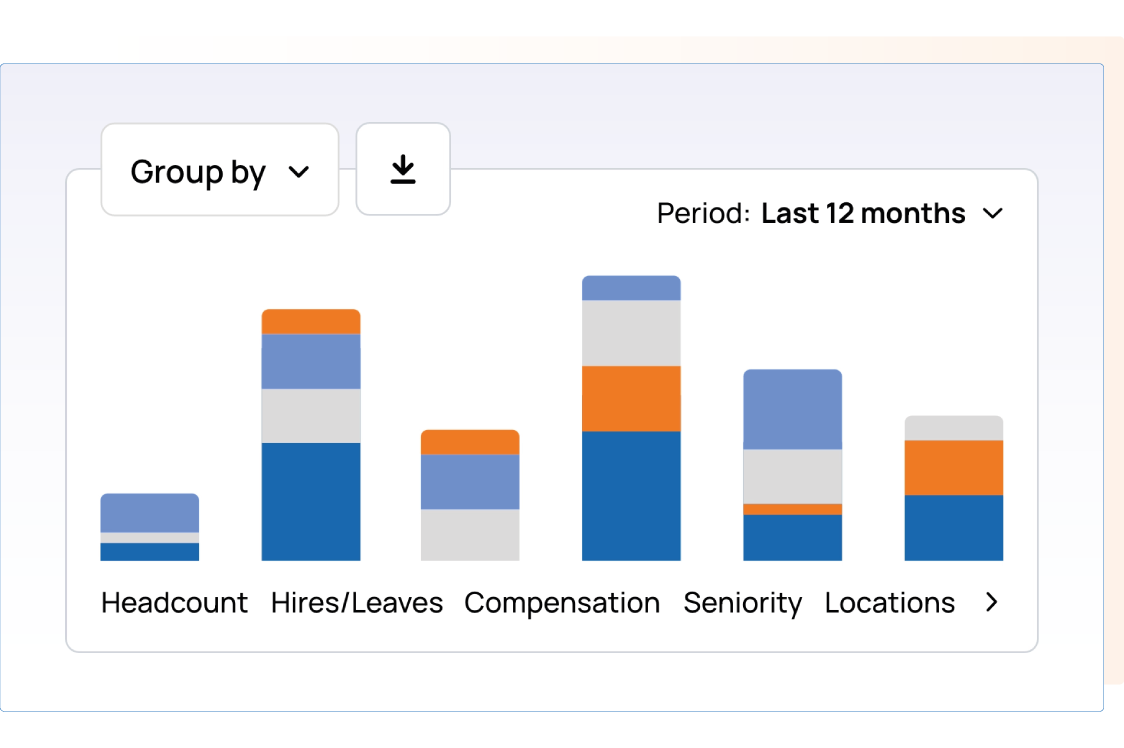Screen dimensions: 1124x748
Task: Go to the Seniority tab
Action: pos(743,603)
